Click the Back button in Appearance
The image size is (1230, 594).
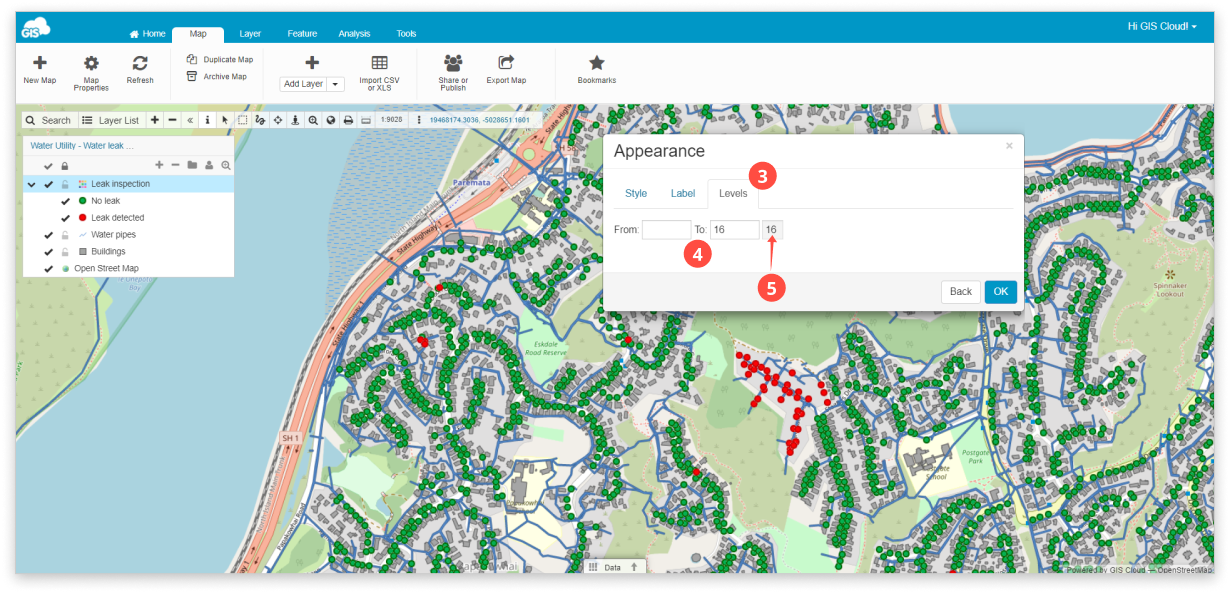(x=959, y=291)
